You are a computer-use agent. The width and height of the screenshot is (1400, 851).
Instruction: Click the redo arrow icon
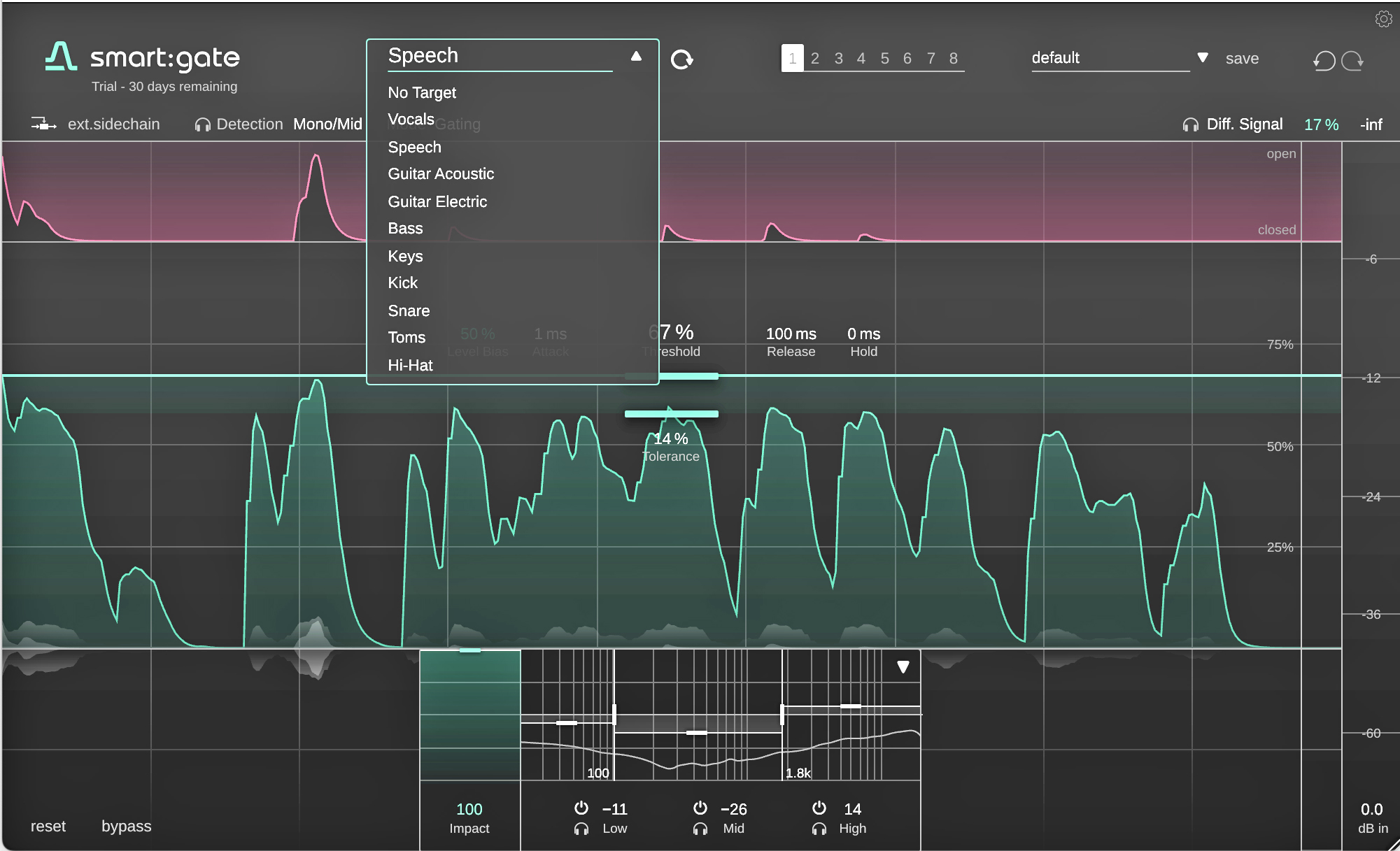pos(1353,61)
